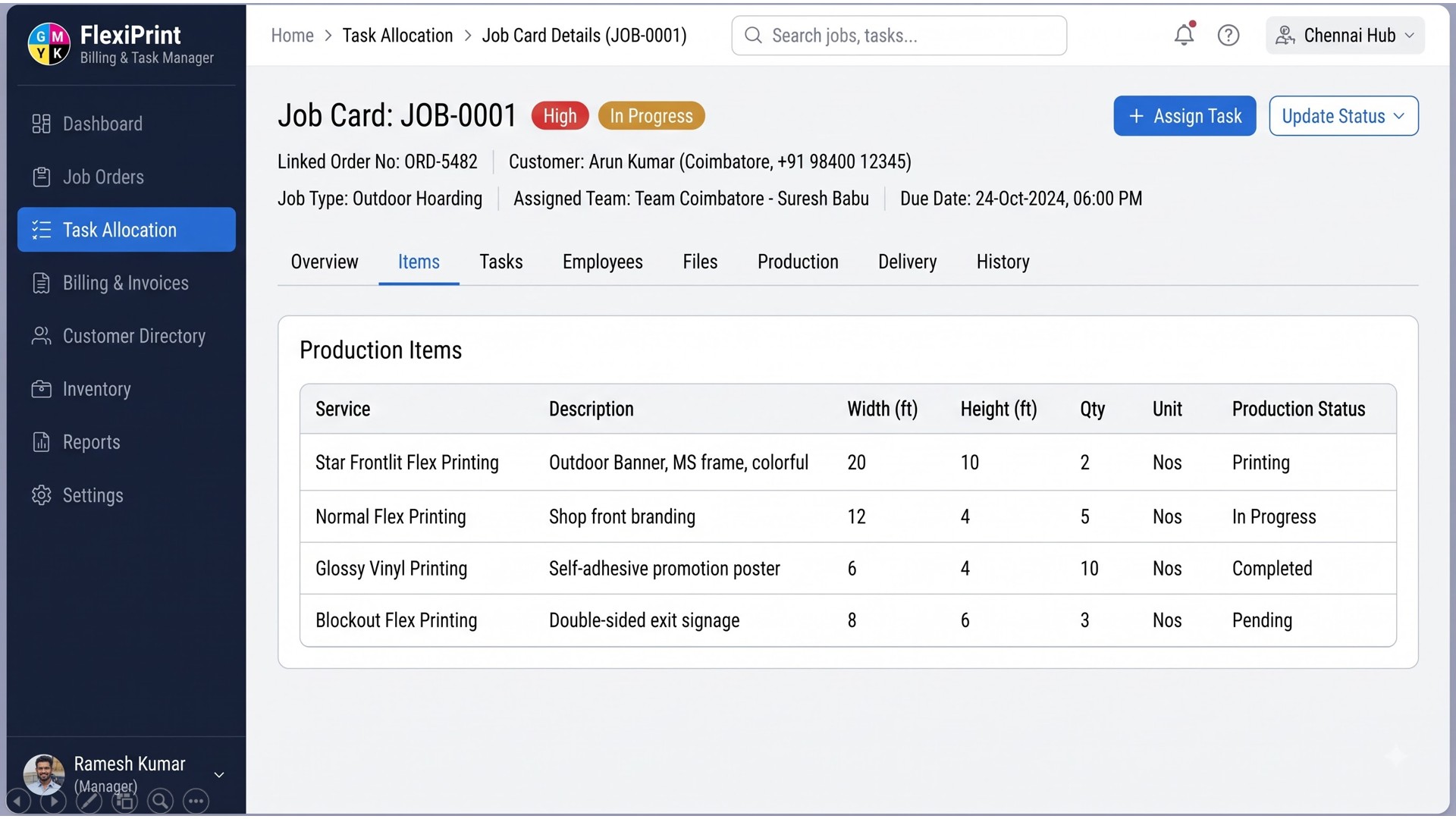The height and width of the screenshot is (819, 1456).
Task: Click the zoom magnifier in presentation controls
Action: click(160, 801)
